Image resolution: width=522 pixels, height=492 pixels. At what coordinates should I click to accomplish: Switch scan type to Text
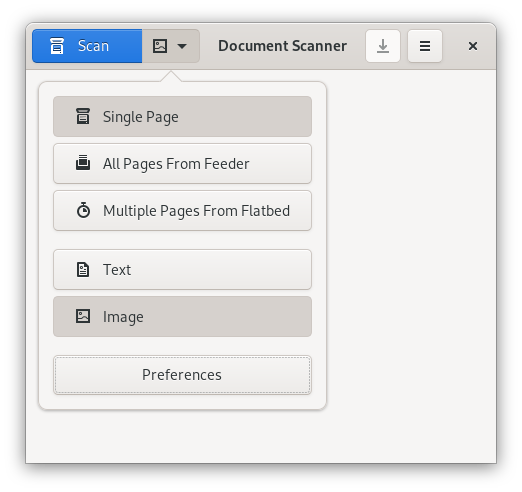[182, 269]
